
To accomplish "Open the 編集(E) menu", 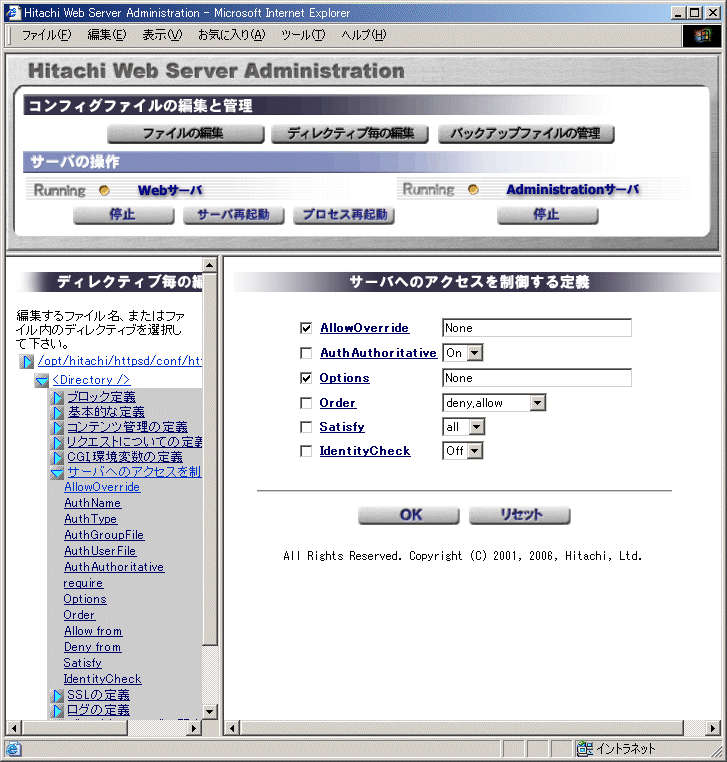I will (x=106, y=35).
